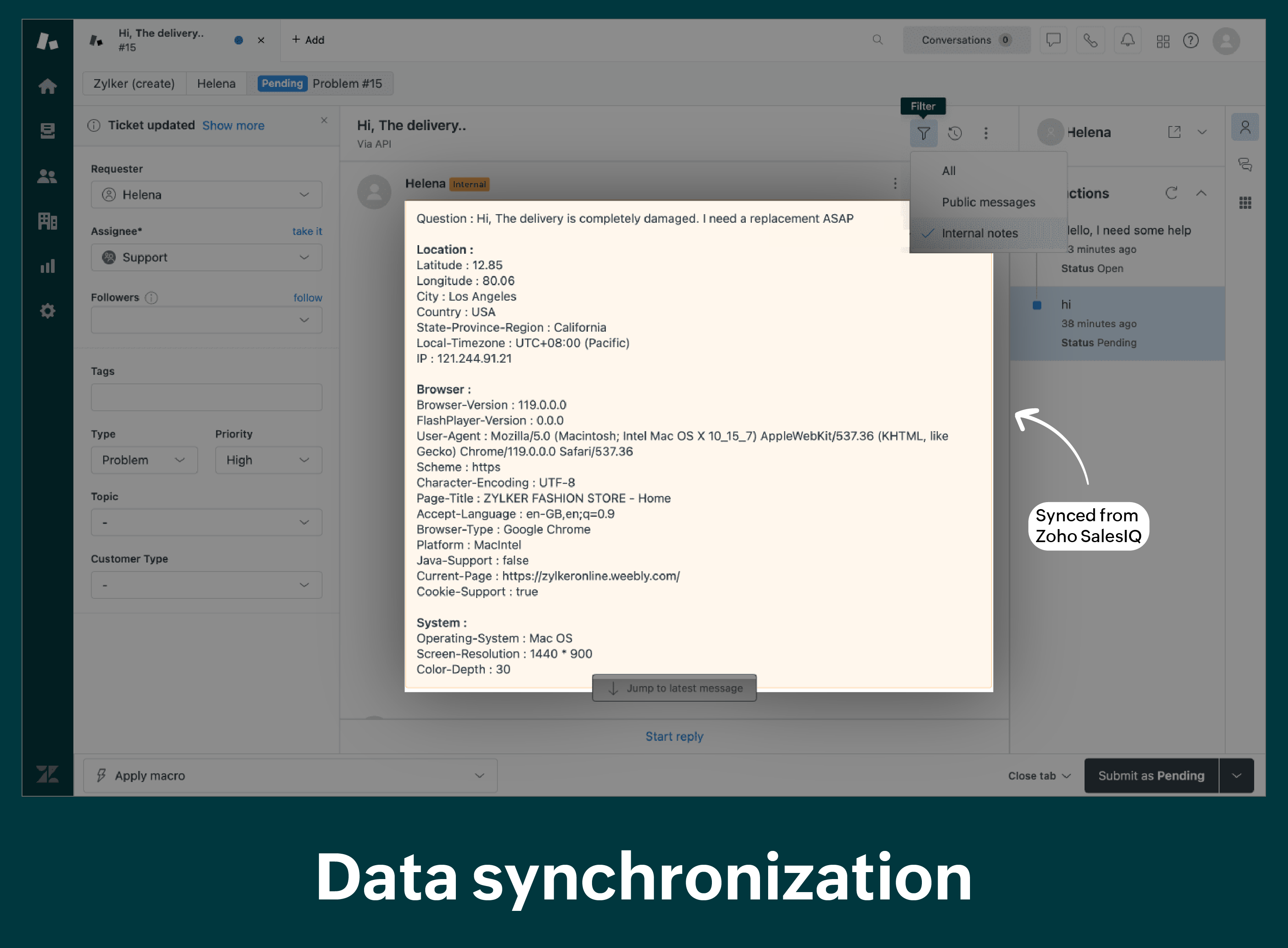Open the notifications bell icon
This screenshot has width=1288, height=948.
(x=1127, y=40)
